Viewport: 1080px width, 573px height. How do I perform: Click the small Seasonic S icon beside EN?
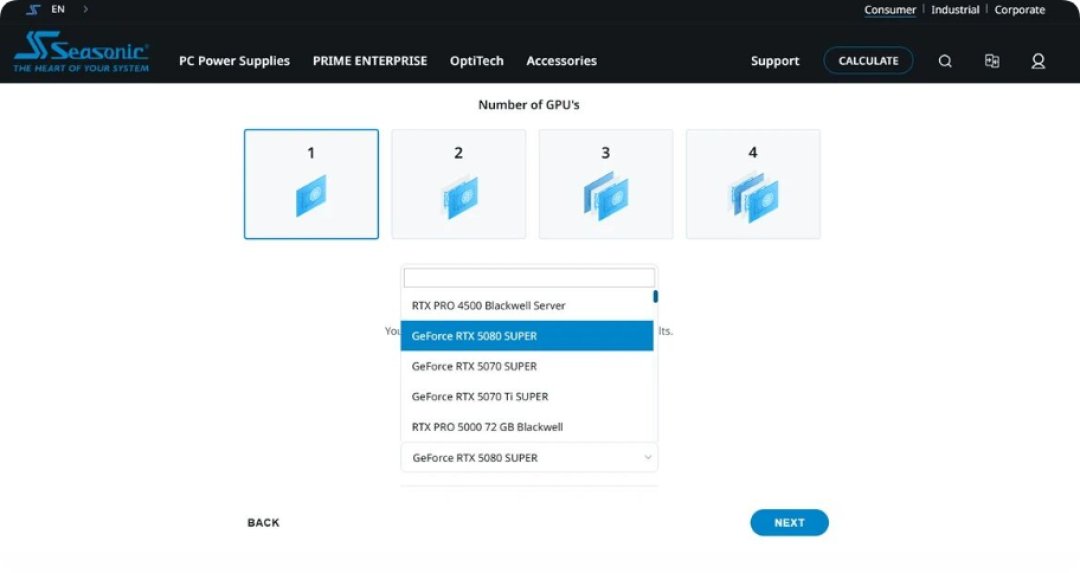tap(32, 10)
